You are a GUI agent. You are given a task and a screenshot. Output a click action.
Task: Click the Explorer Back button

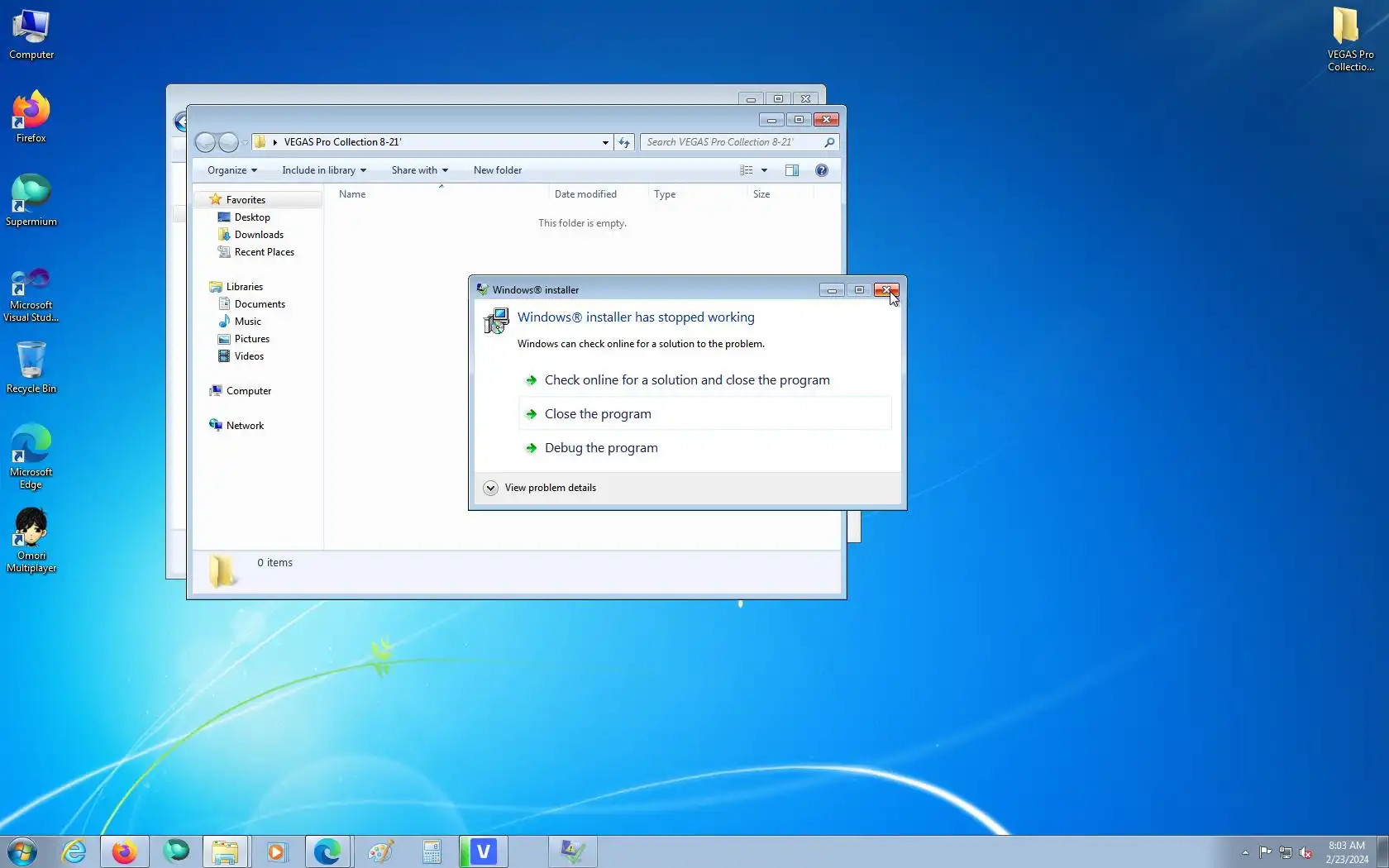point(205,142)
